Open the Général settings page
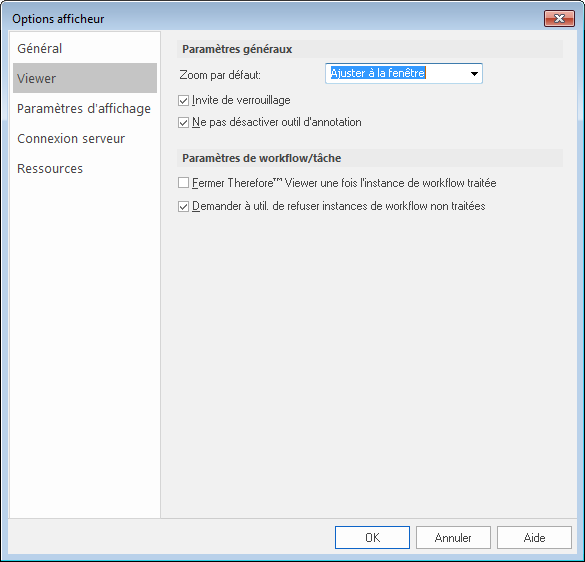 pos(85,49)
